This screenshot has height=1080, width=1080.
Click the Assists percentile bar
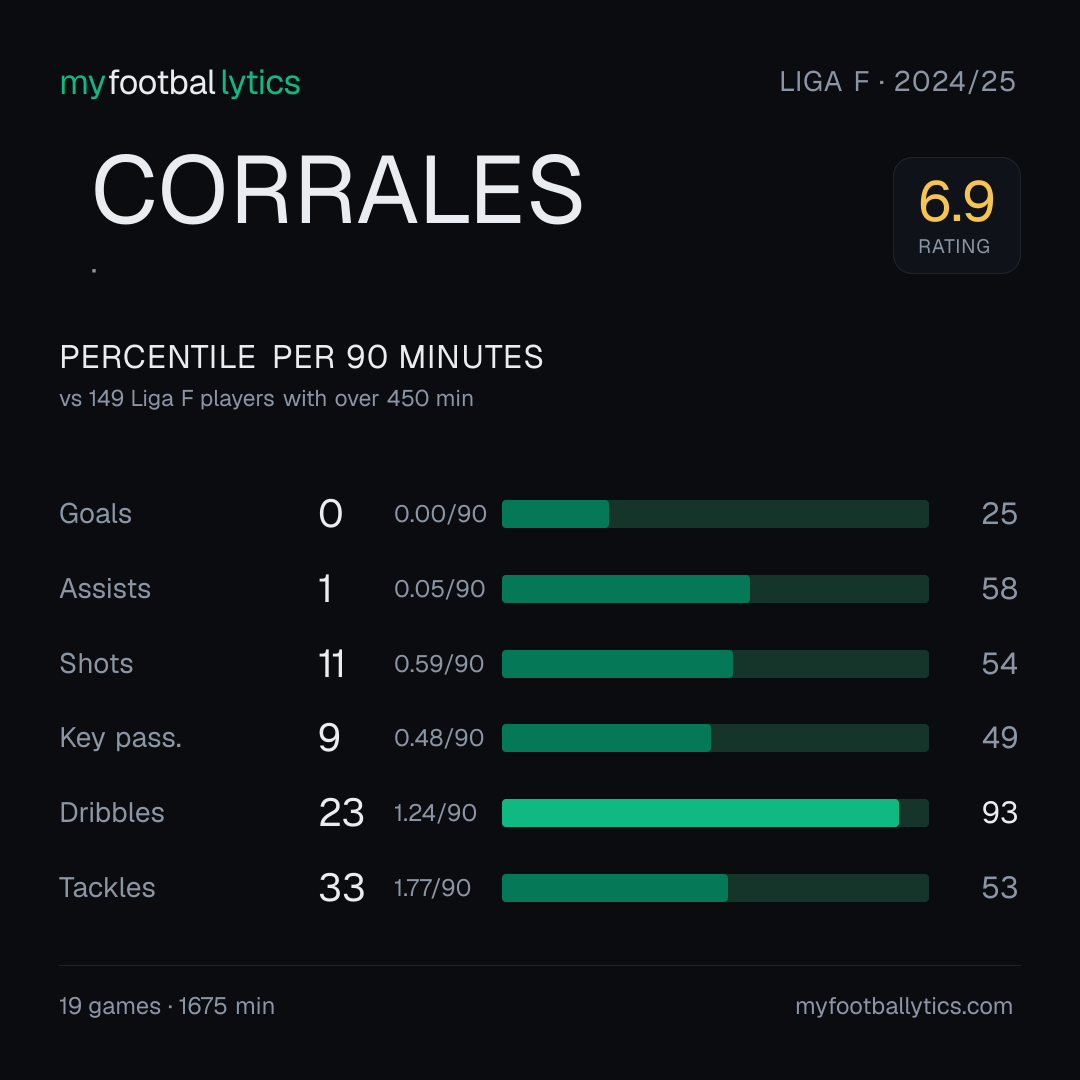coord(715,589)
